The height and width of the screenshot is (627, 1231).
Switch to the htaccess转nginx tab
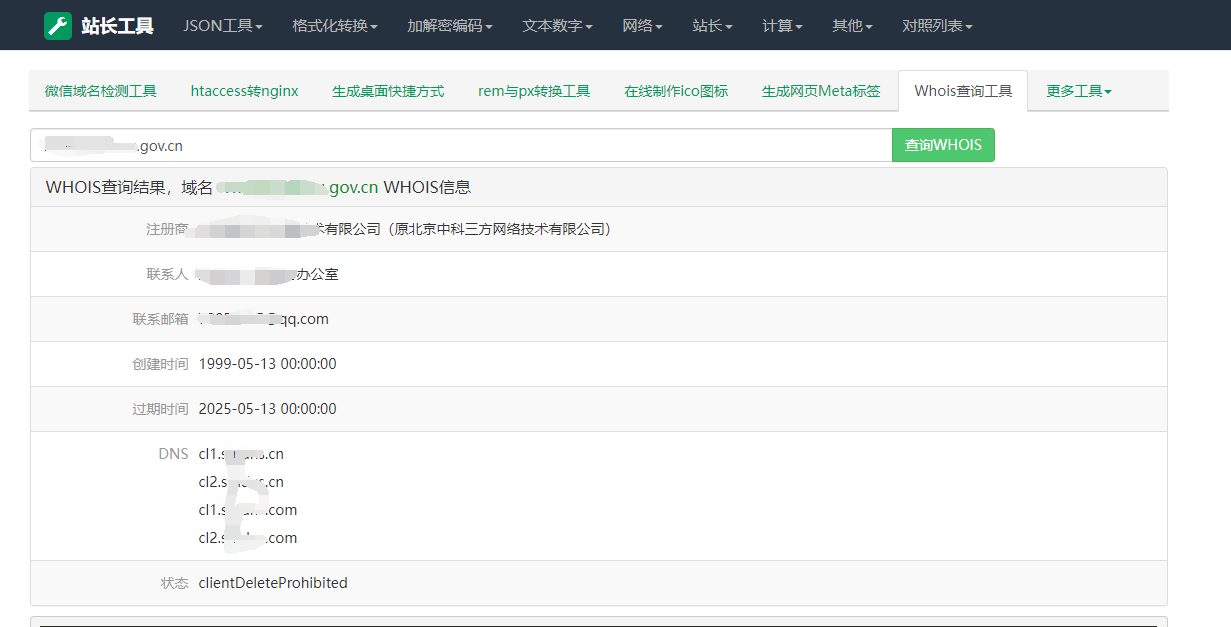(244, 91)
